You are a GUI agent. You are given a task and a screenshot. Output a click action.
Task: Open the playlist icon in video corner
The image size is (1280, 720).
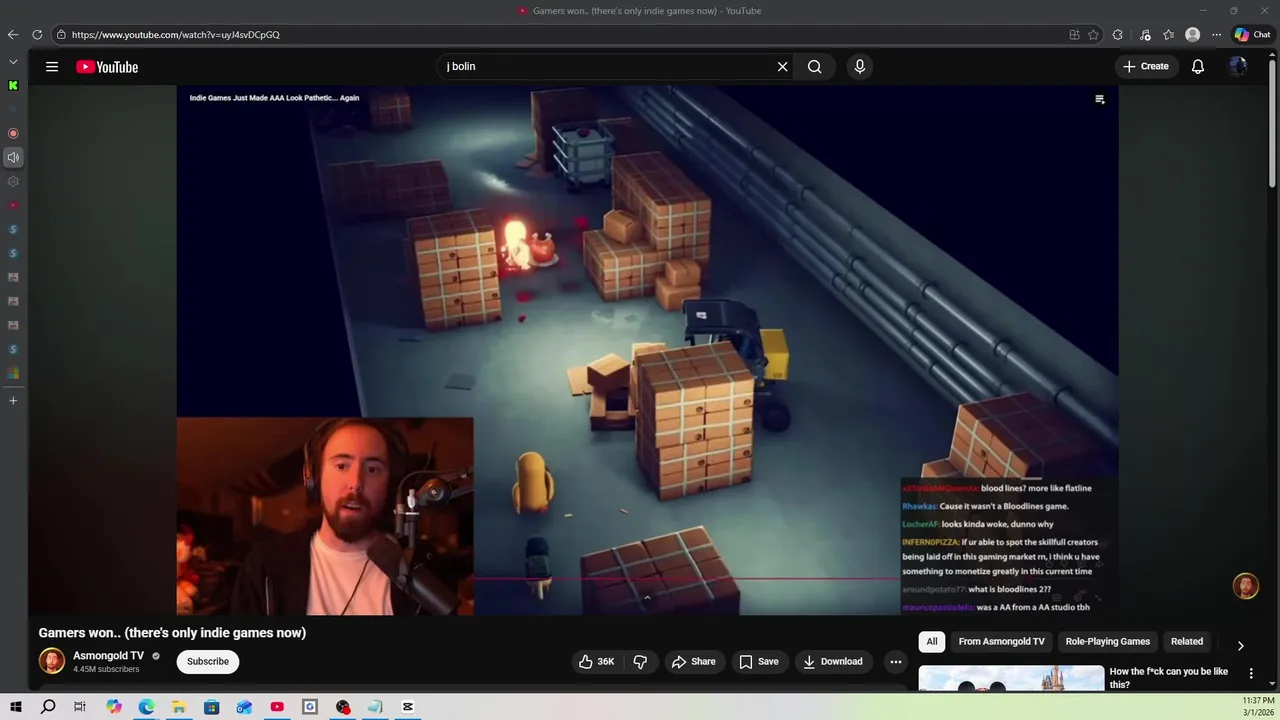click(1100, 99)
